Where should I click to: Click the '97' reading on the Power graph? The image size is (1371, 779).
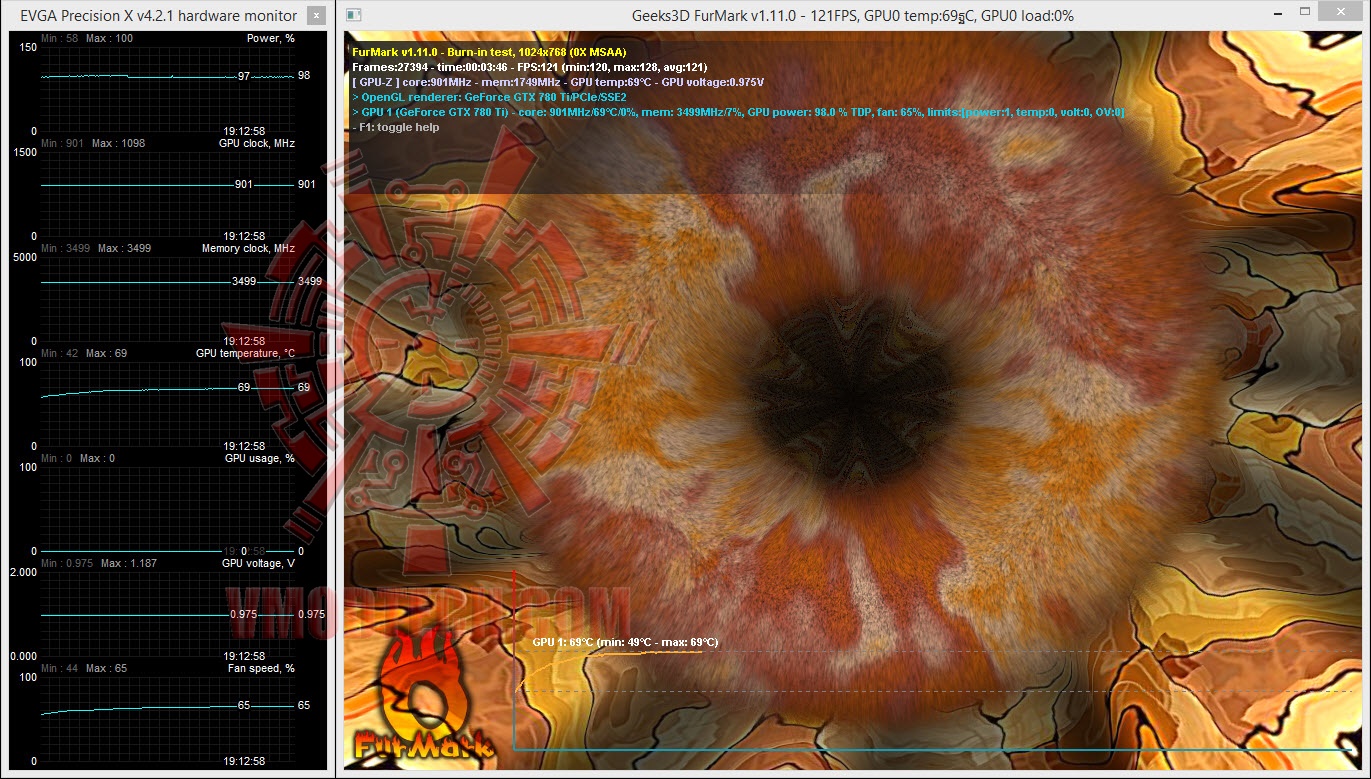(244, 76)
